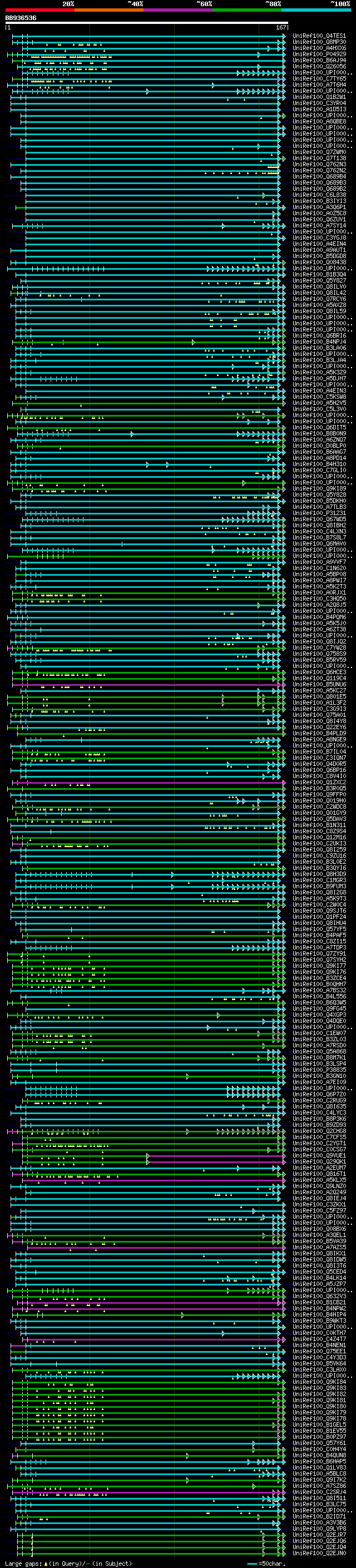
Task: Select the UniRef100_B4NPJ4 label
Action: click(x=319, y=342)
